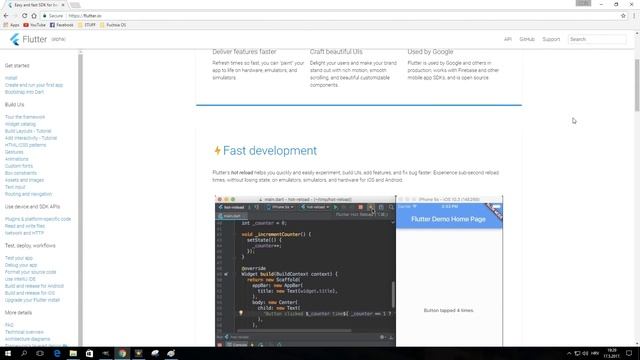Open the YouTube bookmark
This screenshot has width=640, height=360.
click(x=34, y=25)
